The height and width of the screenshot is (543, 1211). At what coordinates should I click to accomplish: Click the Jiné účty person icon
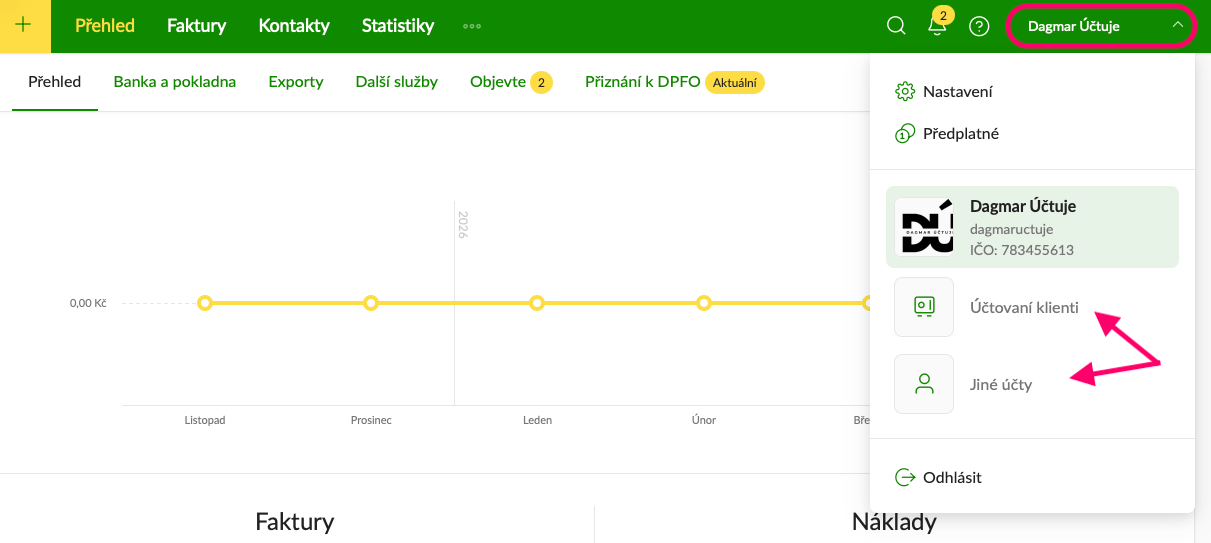click(x=923, y=384)
